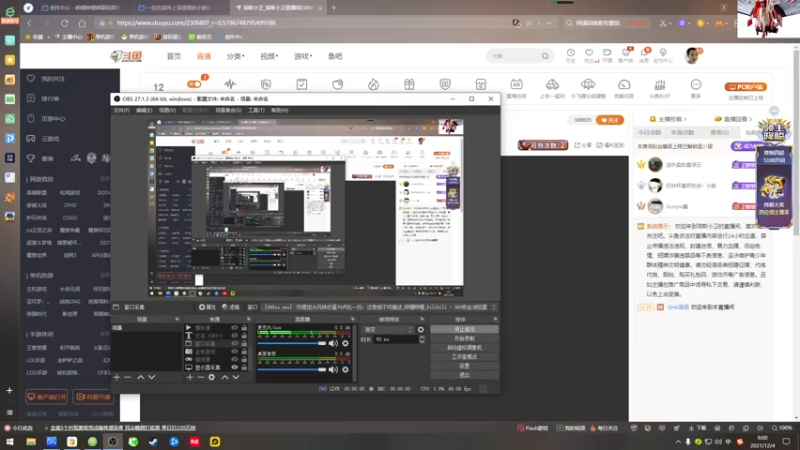Viewport: 800px width, 450px height.
Task: Open Douyu messages bell icon in header
Action: coord(644,55)
